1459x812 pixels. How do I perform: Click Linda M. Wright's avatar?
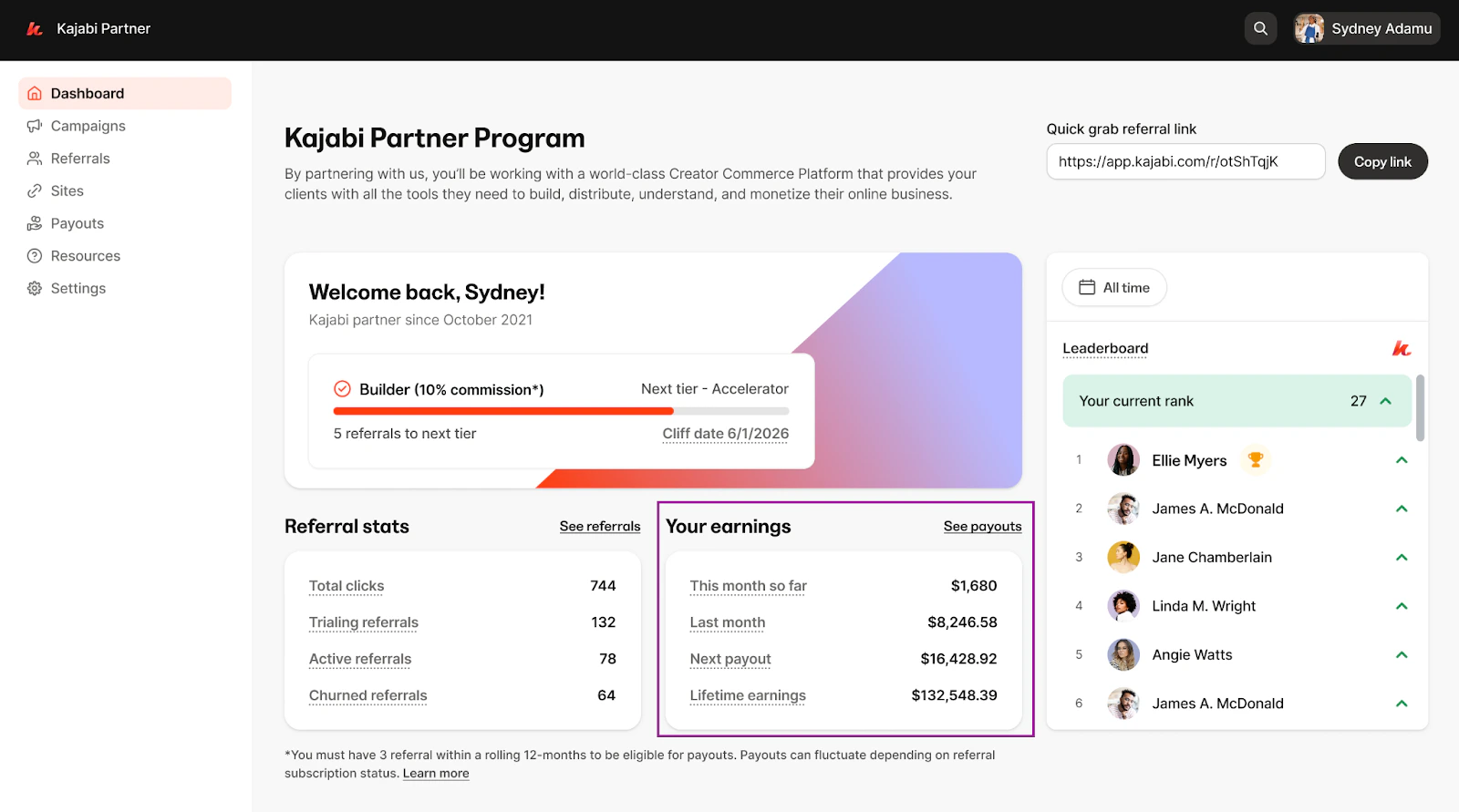pyautogui.click(x=1123, y=606)
